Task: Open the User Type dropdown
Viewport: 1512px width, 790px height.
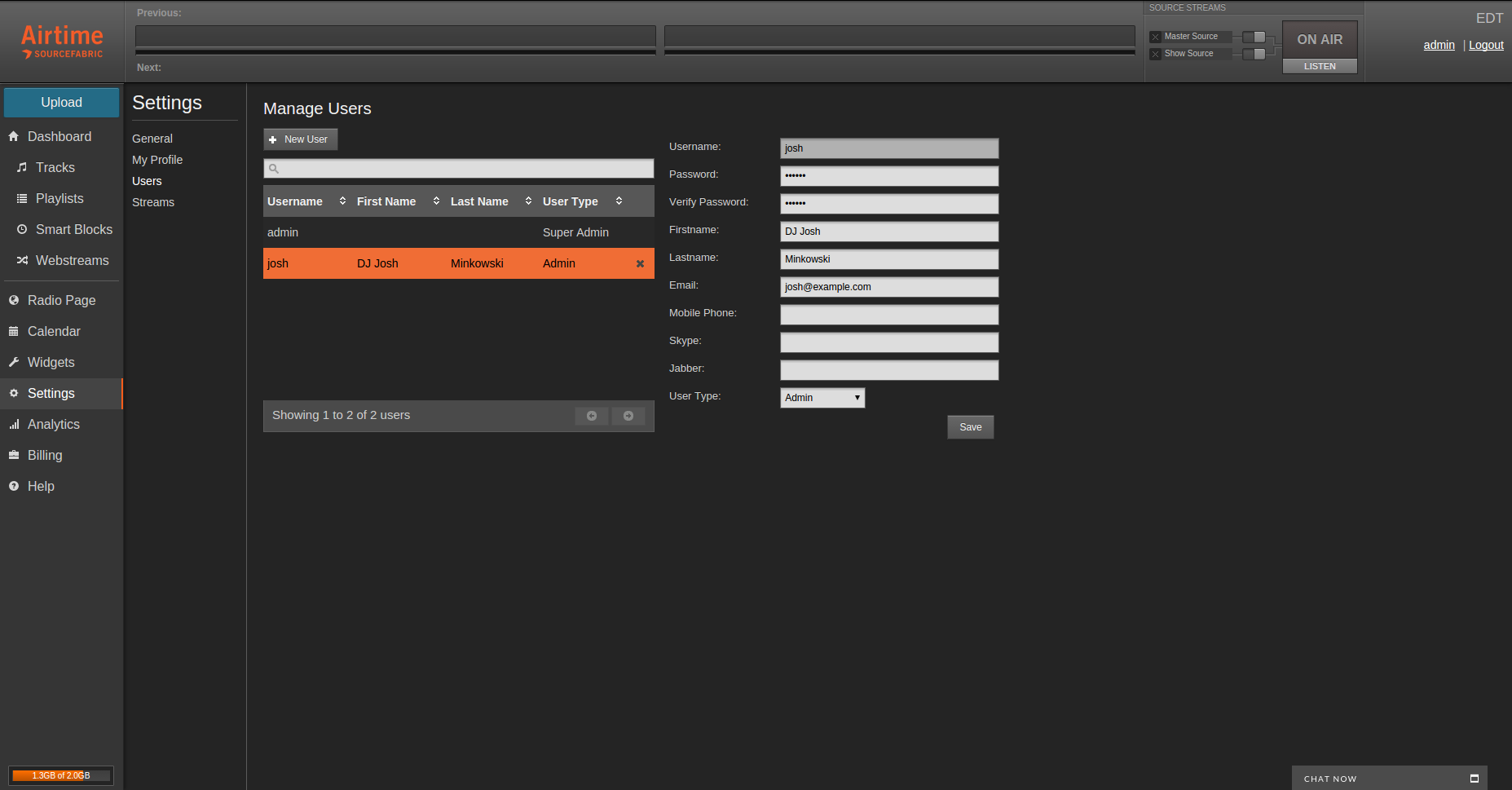Action: (822, 398)
